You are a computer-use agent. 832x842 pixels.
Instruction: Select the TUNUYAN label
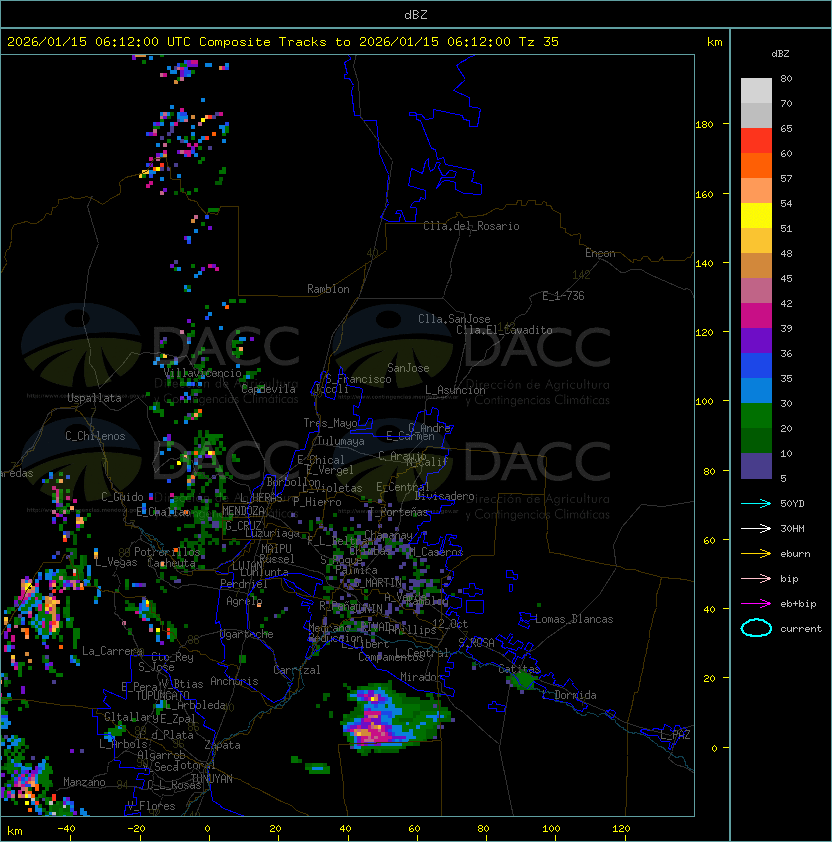[x=212, y=779]
